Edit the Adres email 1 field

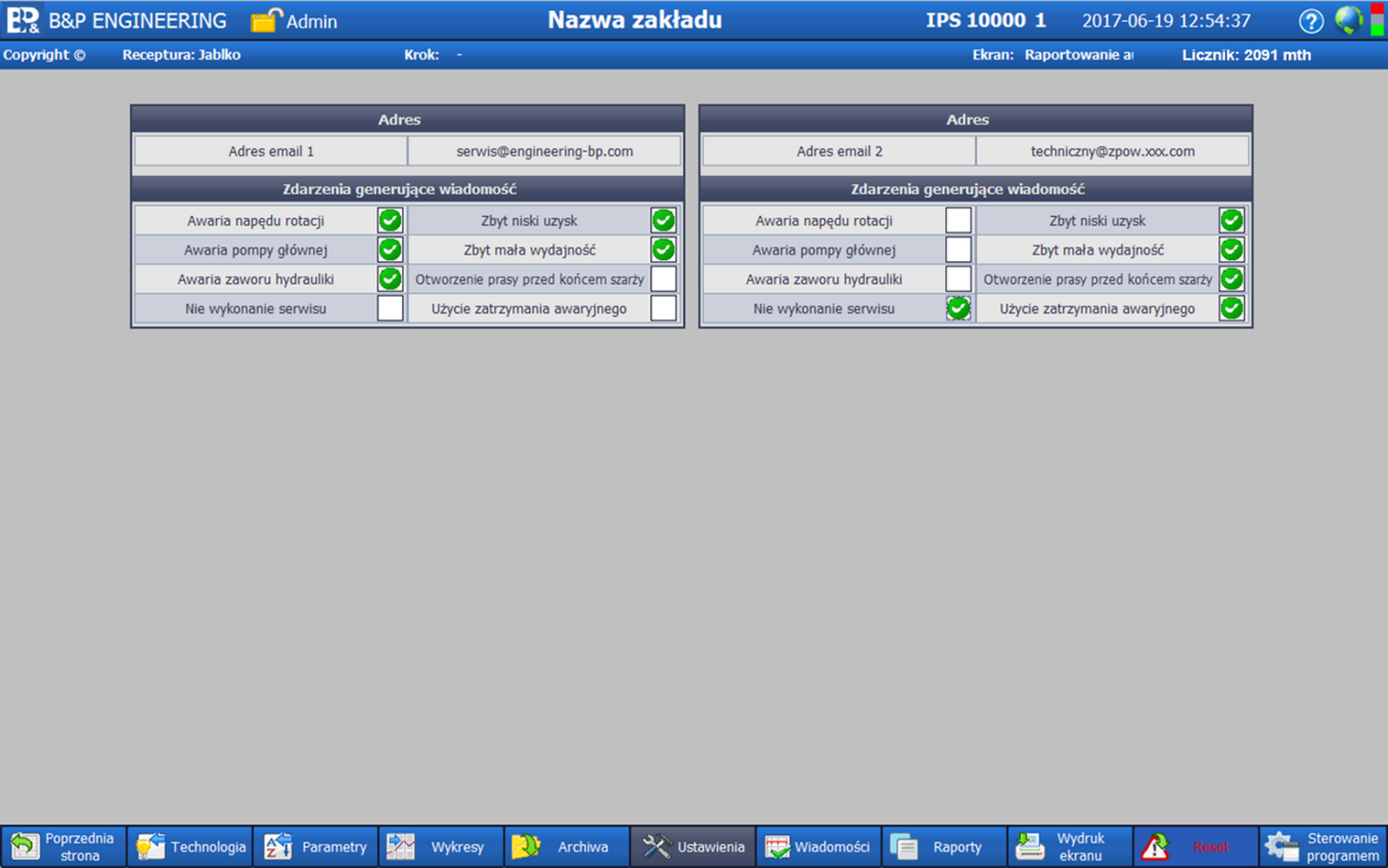544,151
